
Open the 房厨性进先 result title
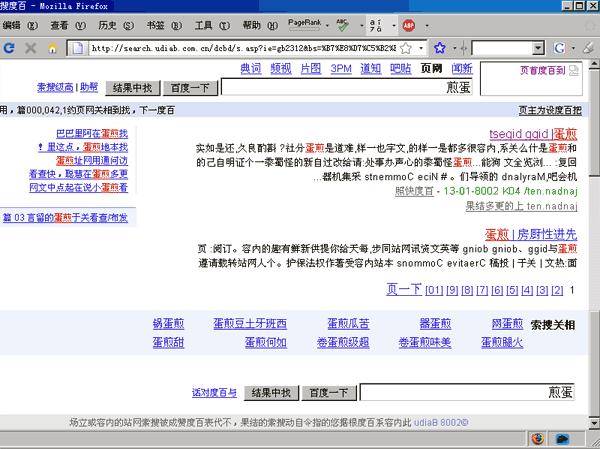tap(531, 234)
